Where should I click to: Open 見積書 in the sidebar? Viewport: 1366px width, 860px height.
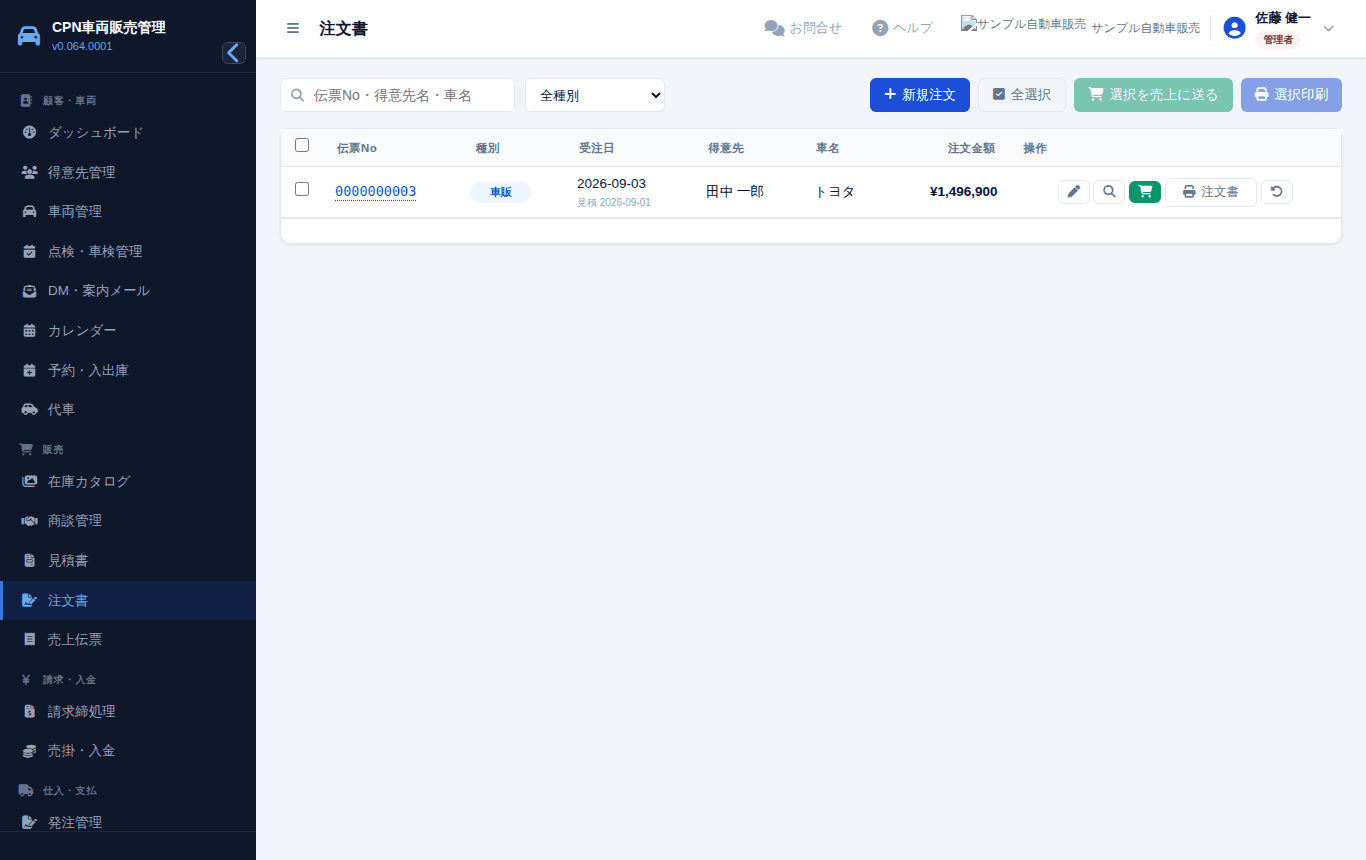click(128, 561)
